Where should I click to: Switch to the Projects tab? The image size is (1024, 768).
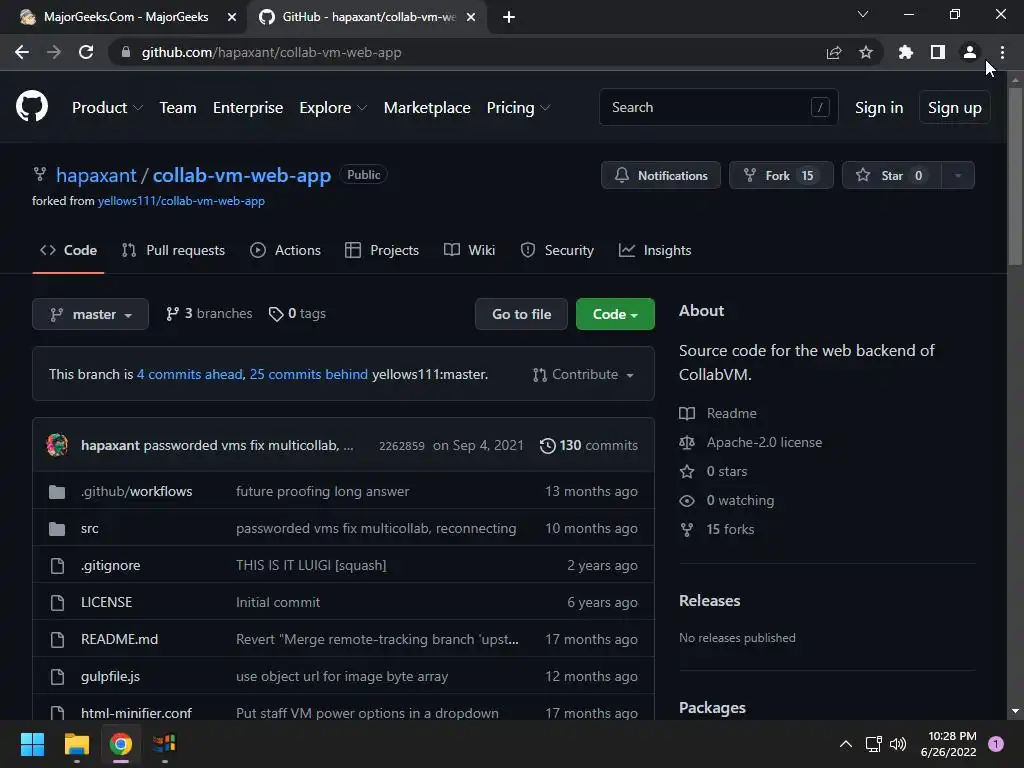tap(382, 250)
